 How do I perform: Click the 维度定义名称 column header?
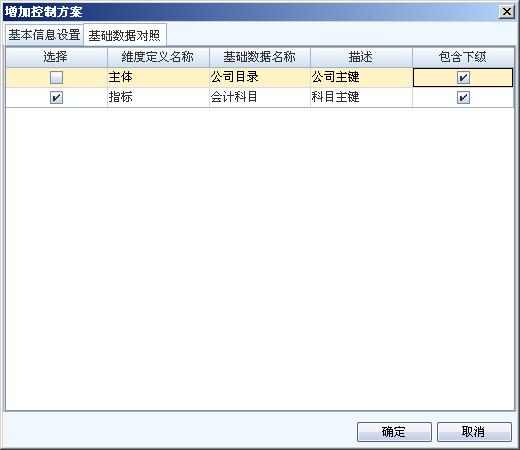click(158, 57)
